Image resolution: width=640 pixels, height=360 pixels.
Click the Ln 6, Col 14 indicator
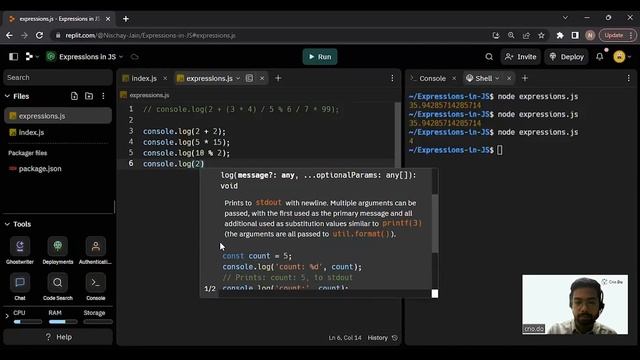point(345,338)
